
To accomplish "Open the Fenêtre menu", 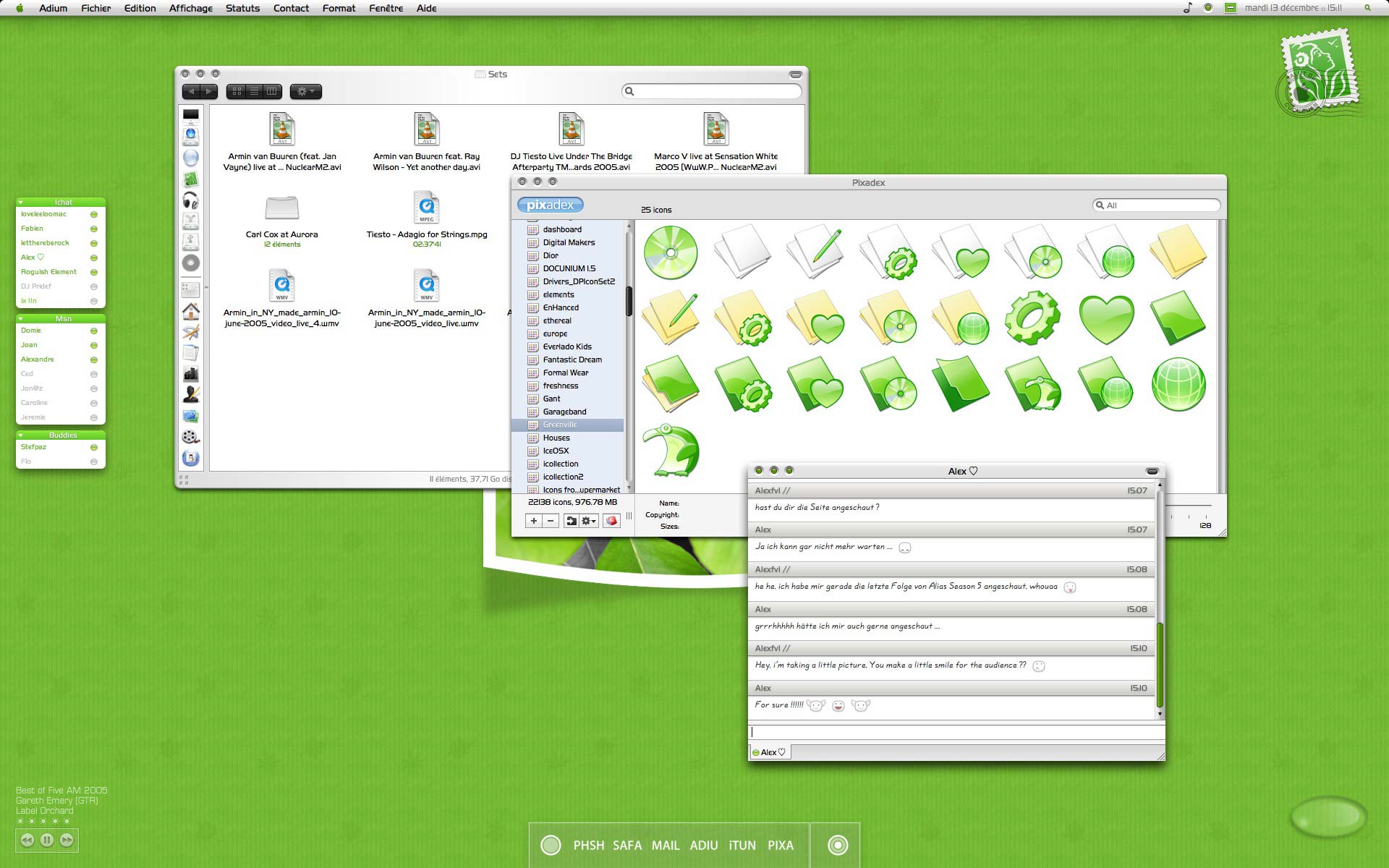I will tap(386, 8).
